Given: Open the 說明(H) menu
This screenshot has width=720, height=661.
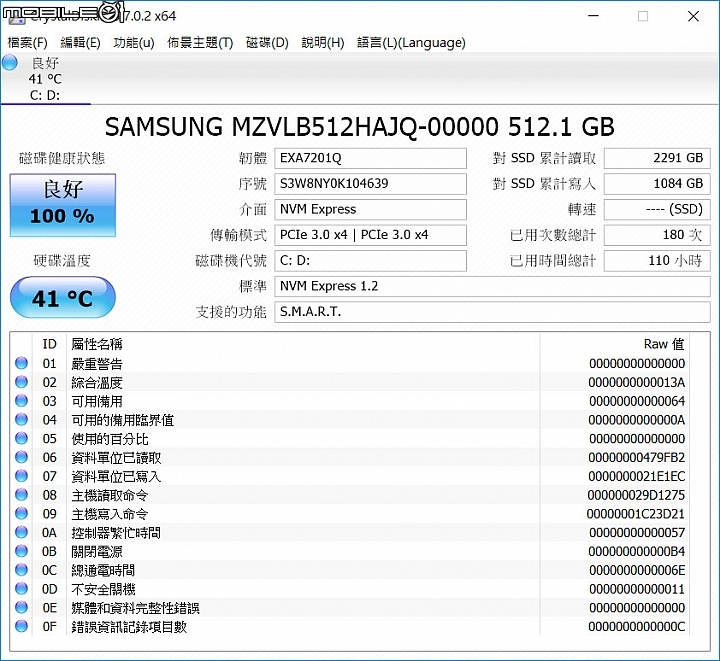Looking at the screenshot, I should tap(323, 43).
